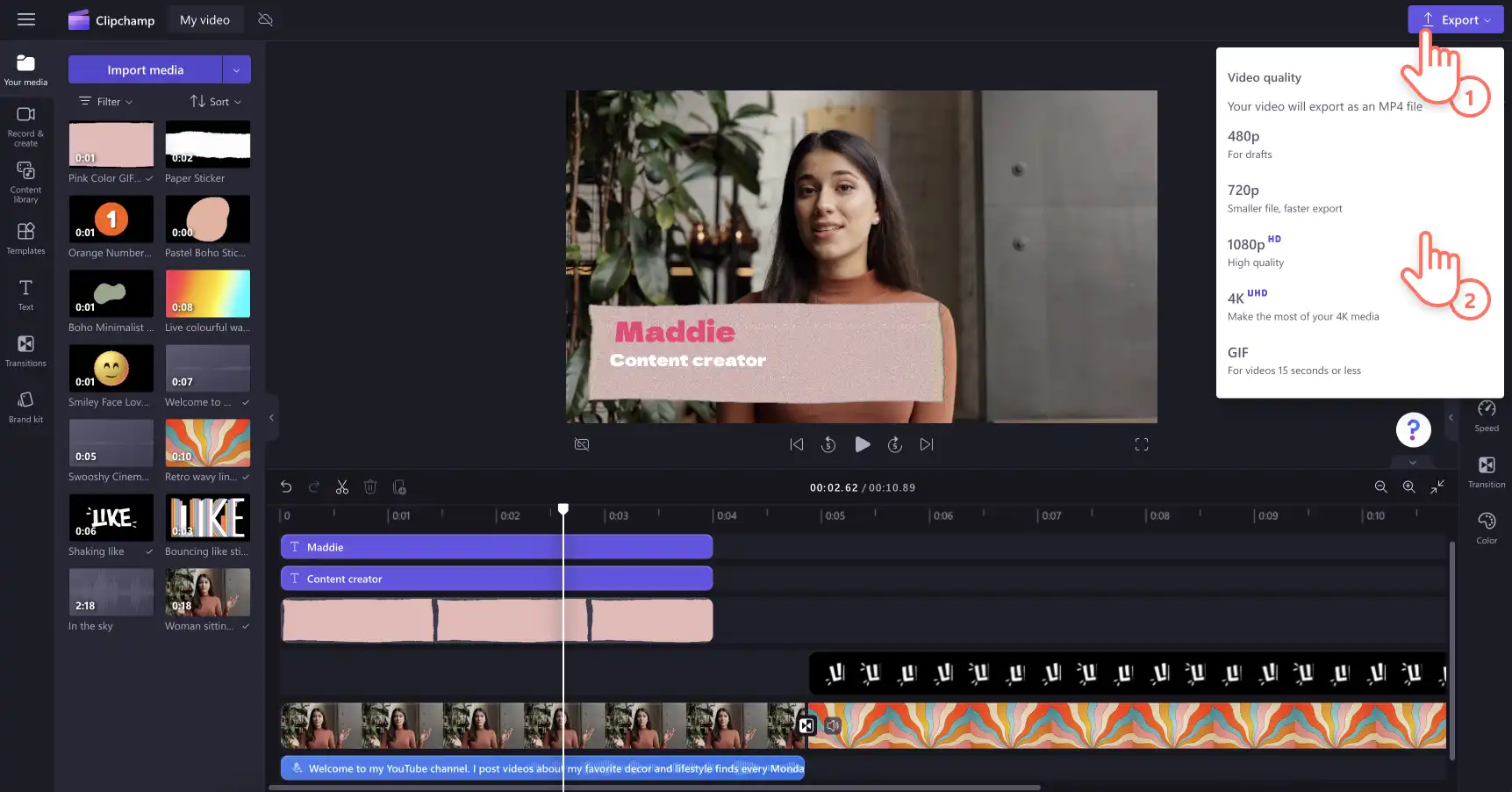The height and width of the screenshot is (792, 1512).
Task: Click the Import media button
Action: [146, 69]
